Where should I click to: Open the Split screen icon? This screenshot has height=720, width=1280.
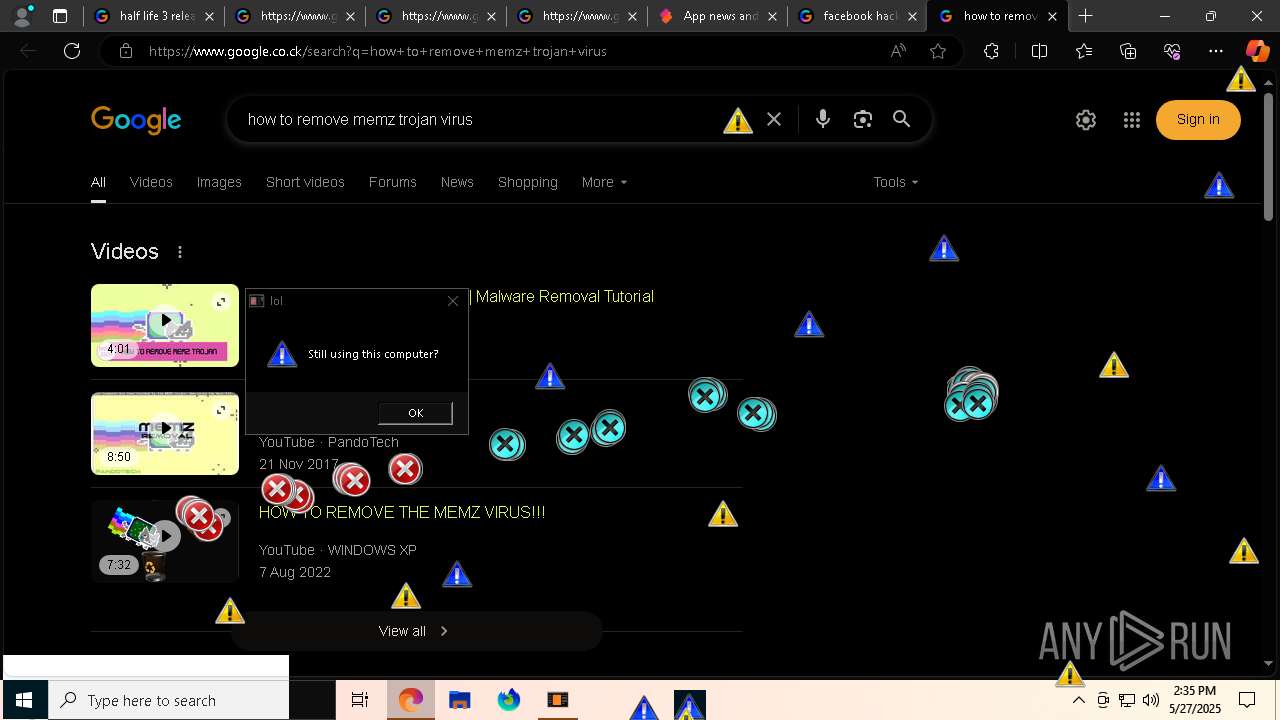[x=1039, y=51]
